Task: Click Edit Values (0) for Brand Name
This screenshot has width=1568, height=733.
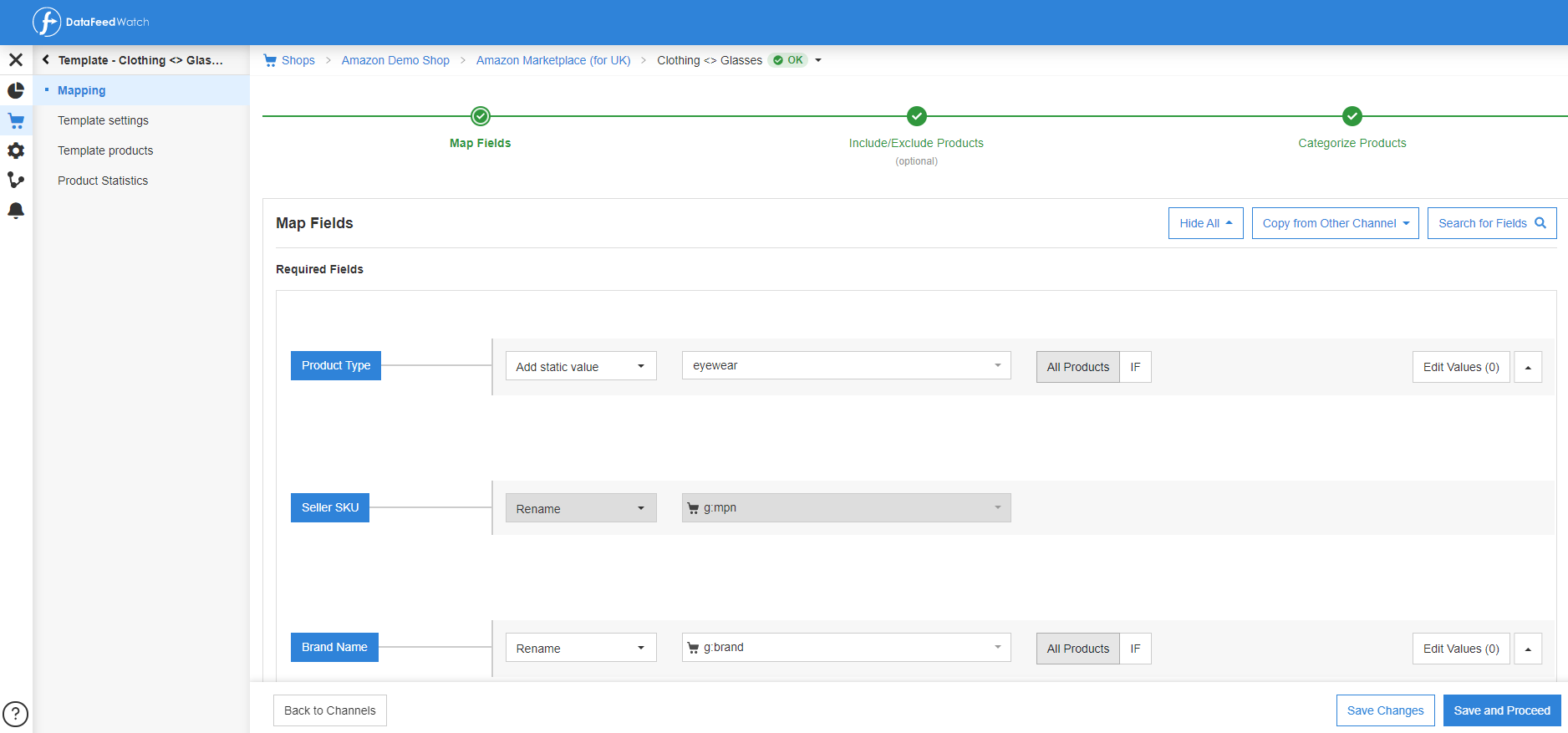Action: coord(1461,649)
